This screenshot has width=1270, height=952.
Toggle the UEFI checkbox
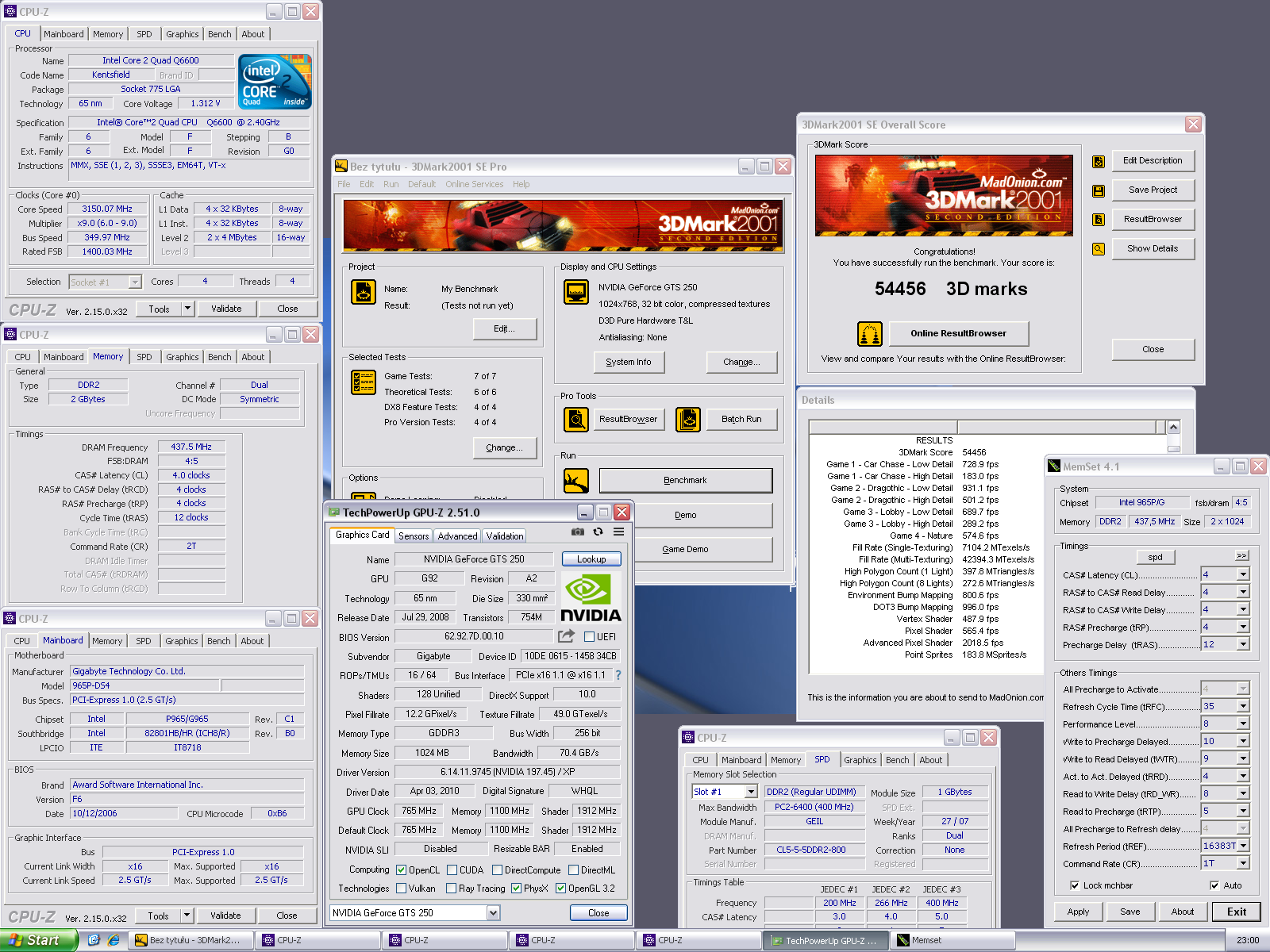coord(590,637)
